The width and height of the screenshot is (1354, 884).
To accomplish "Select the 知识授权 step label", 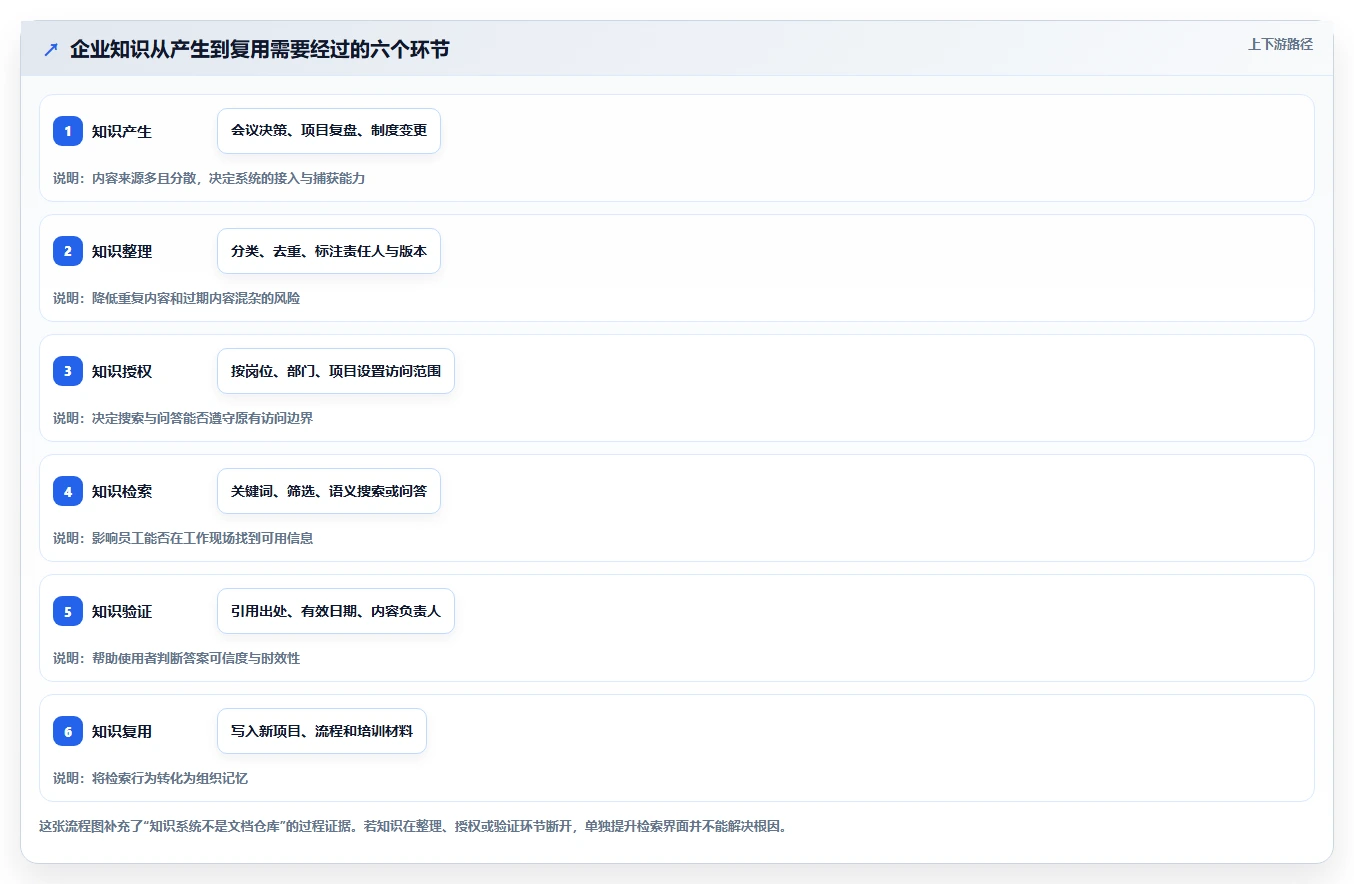I will [x=122, y=371].
